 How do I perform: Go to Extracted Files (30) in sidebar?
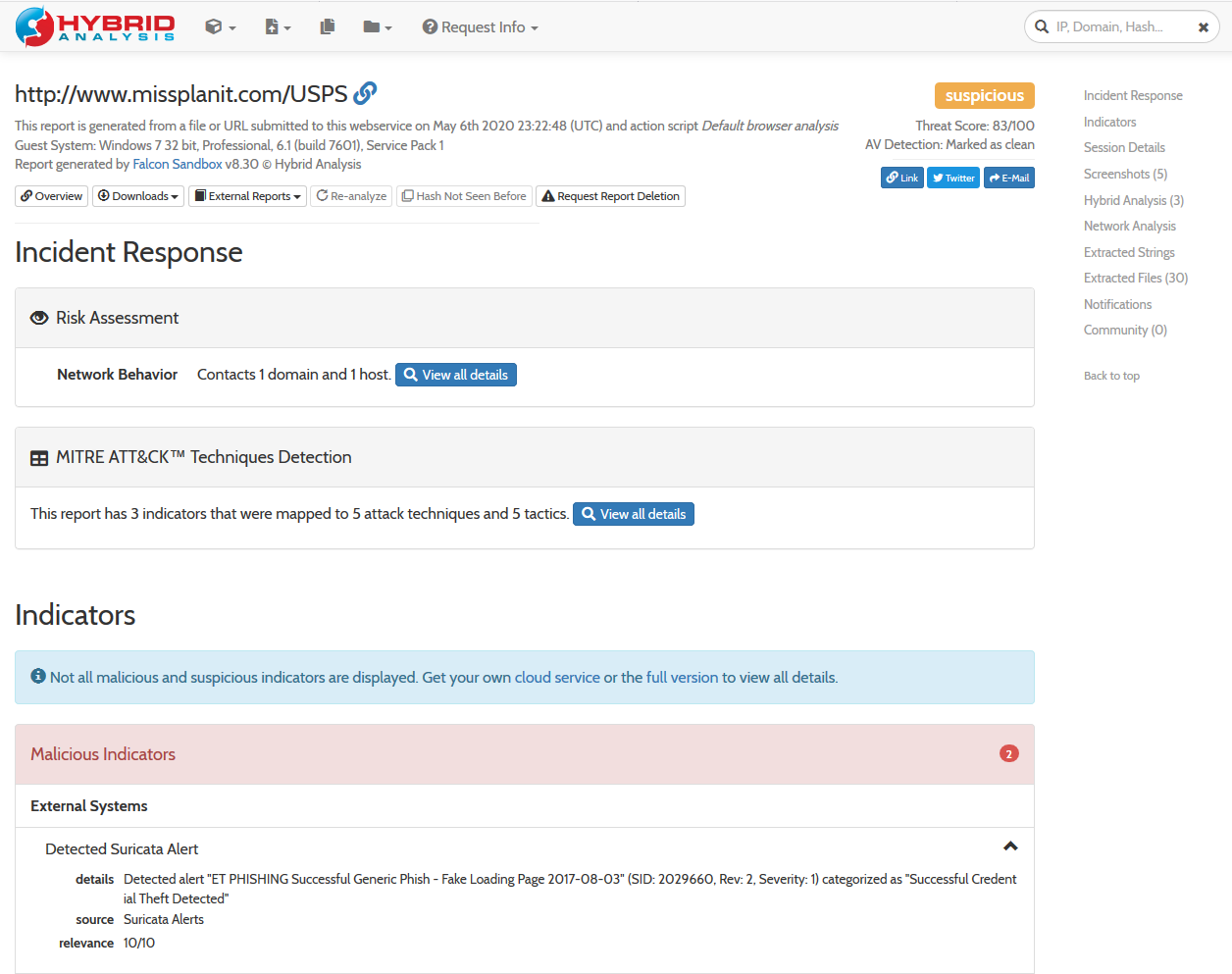coord(1136,278)
